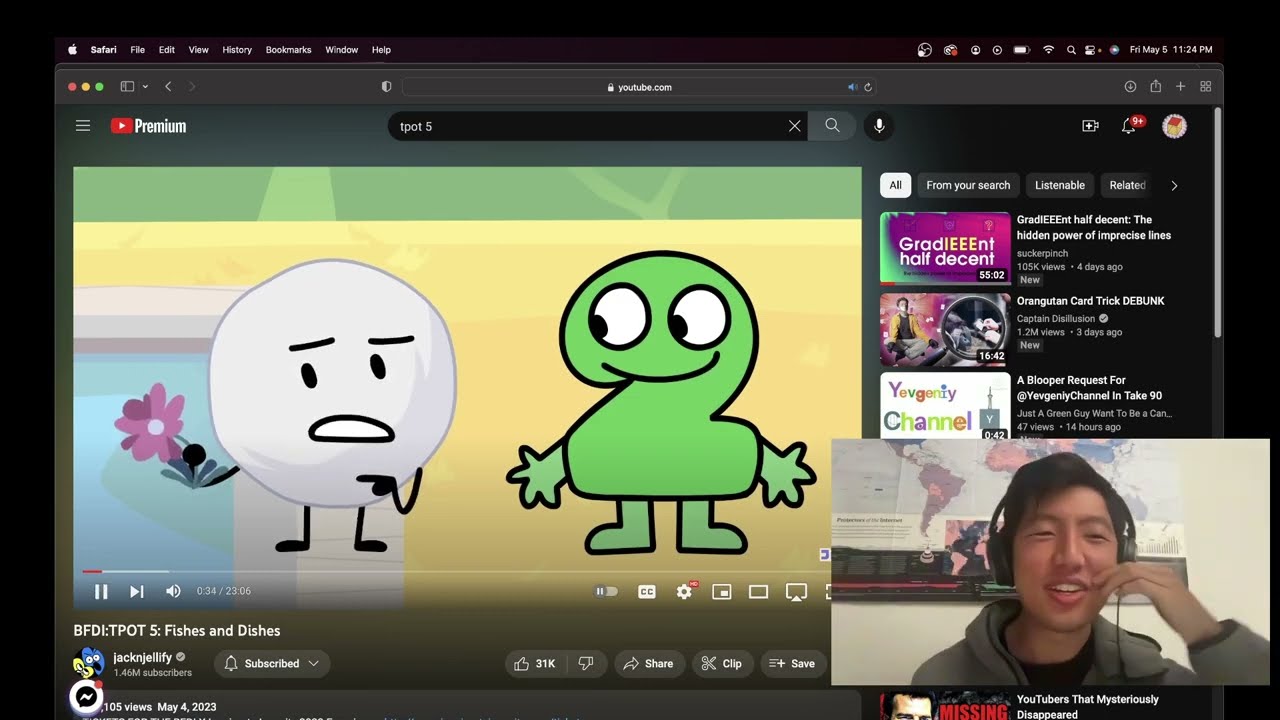
Task: Open the Create video icon
Action: [1090, 126]
